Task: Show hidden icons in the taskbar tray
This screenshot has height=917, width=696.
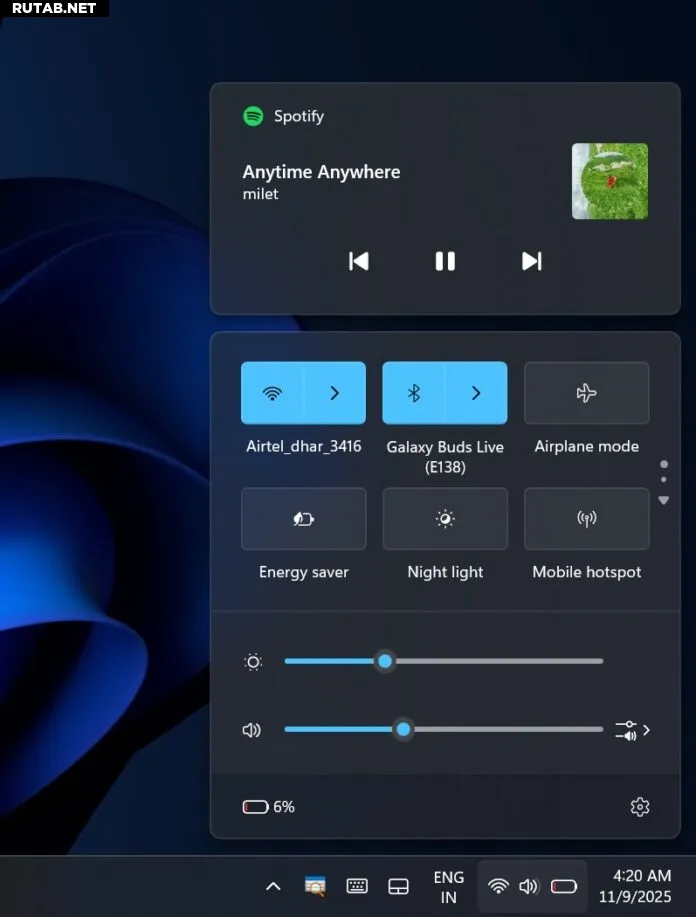Action: click(x=273, y=886)
